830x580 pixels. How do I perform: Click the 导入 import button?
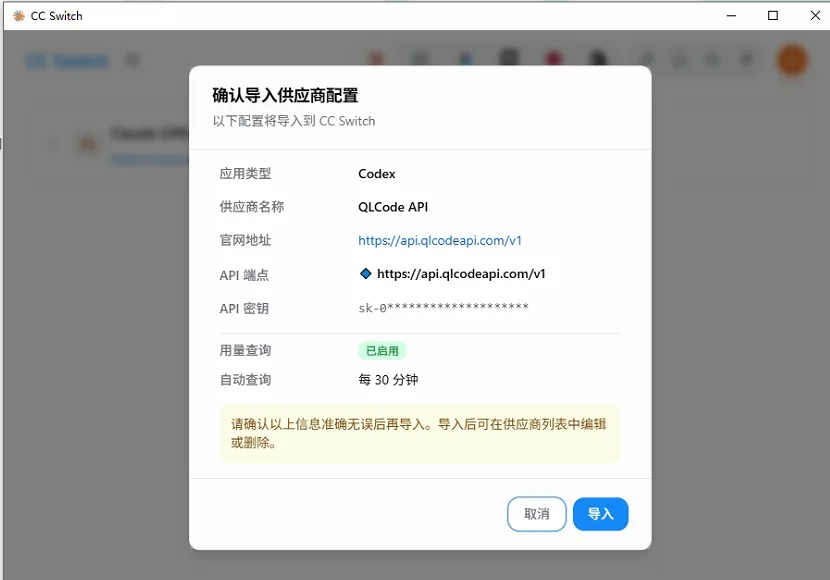(x=600, y=514)
